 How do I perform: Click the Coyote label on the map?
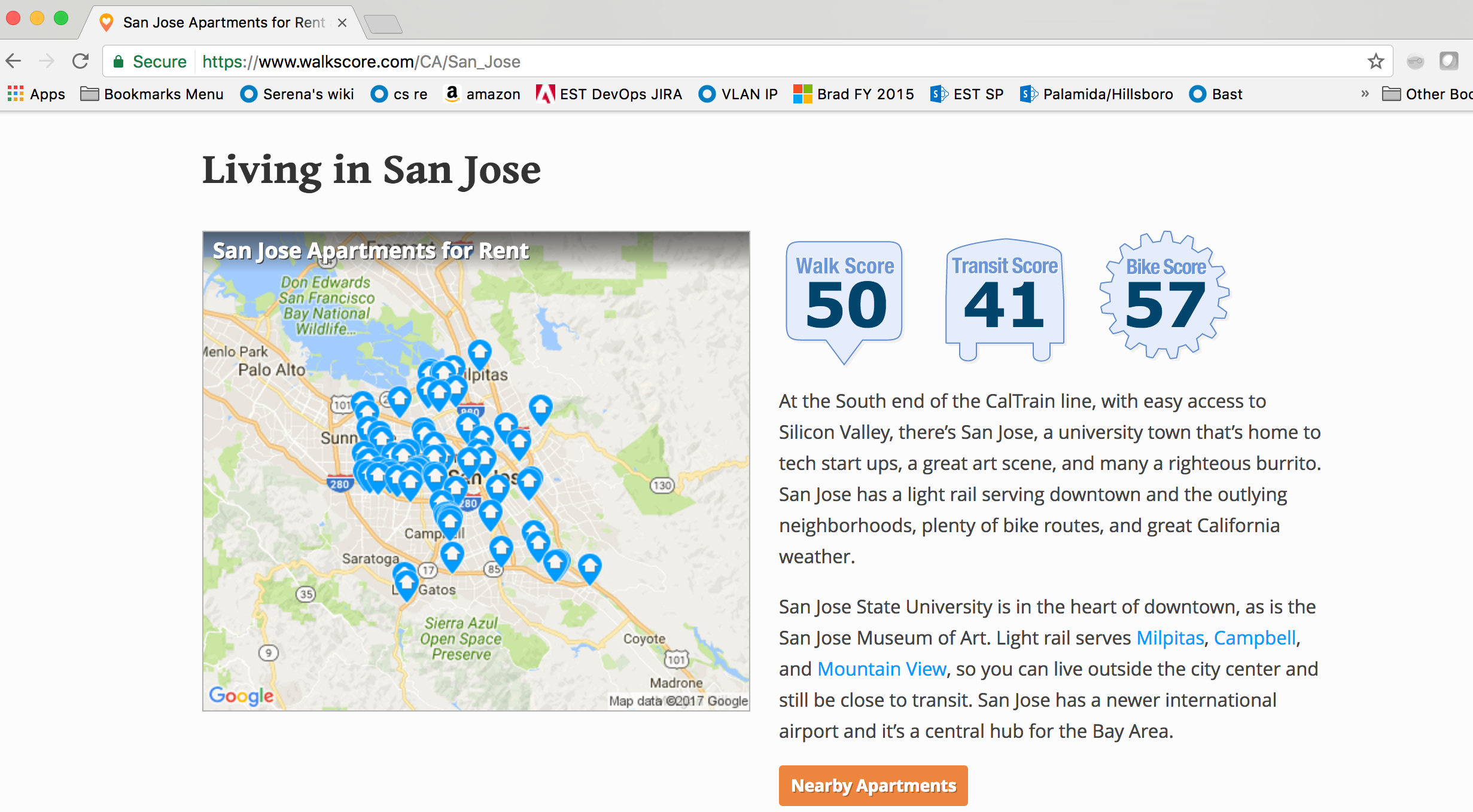(x=644, y=639)
